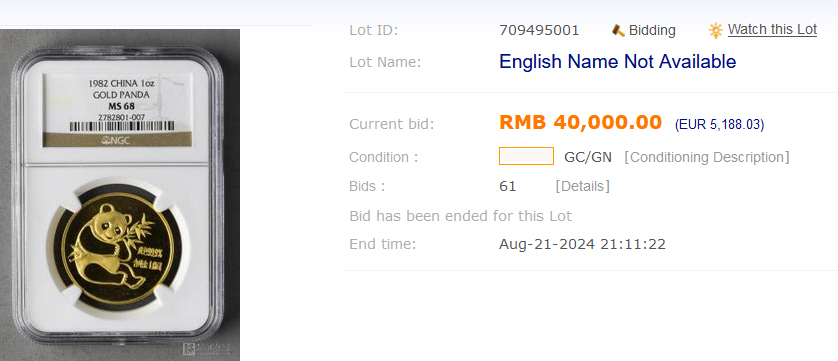838x361 pixels.
Task: Click the sun icon beside Watch this Lot
Action: click(716, 30)
